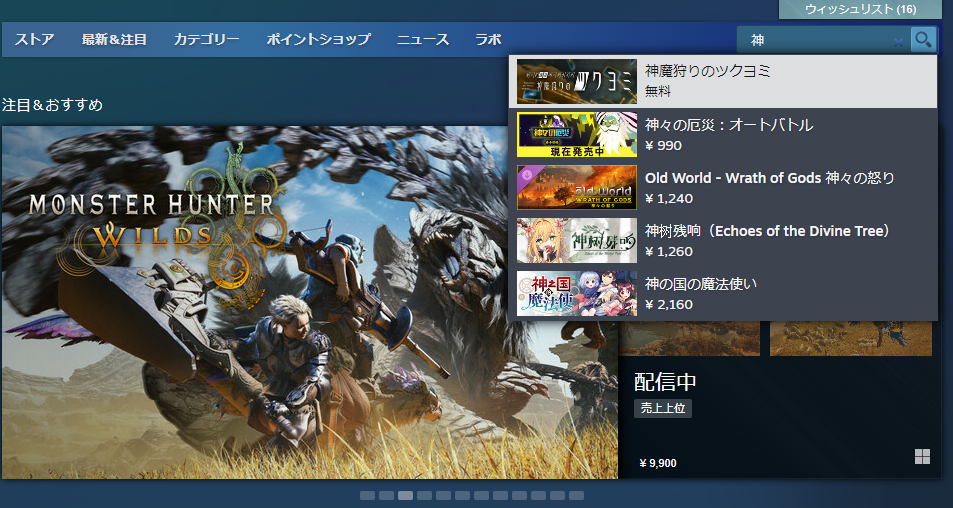Click the ¥ 990 price text
The image size is (953, 508).
click(663, 146)
